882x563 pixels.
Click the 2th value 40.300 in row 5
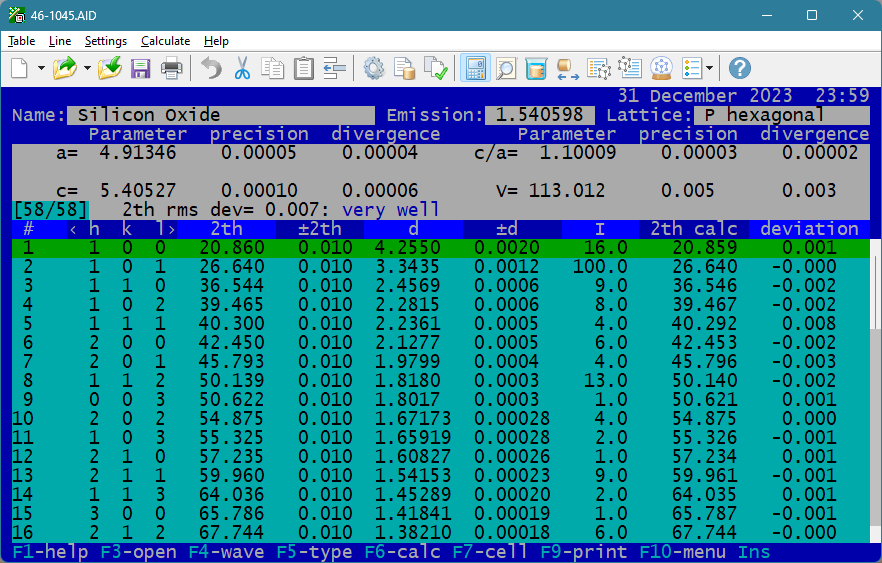pos(231,323)
